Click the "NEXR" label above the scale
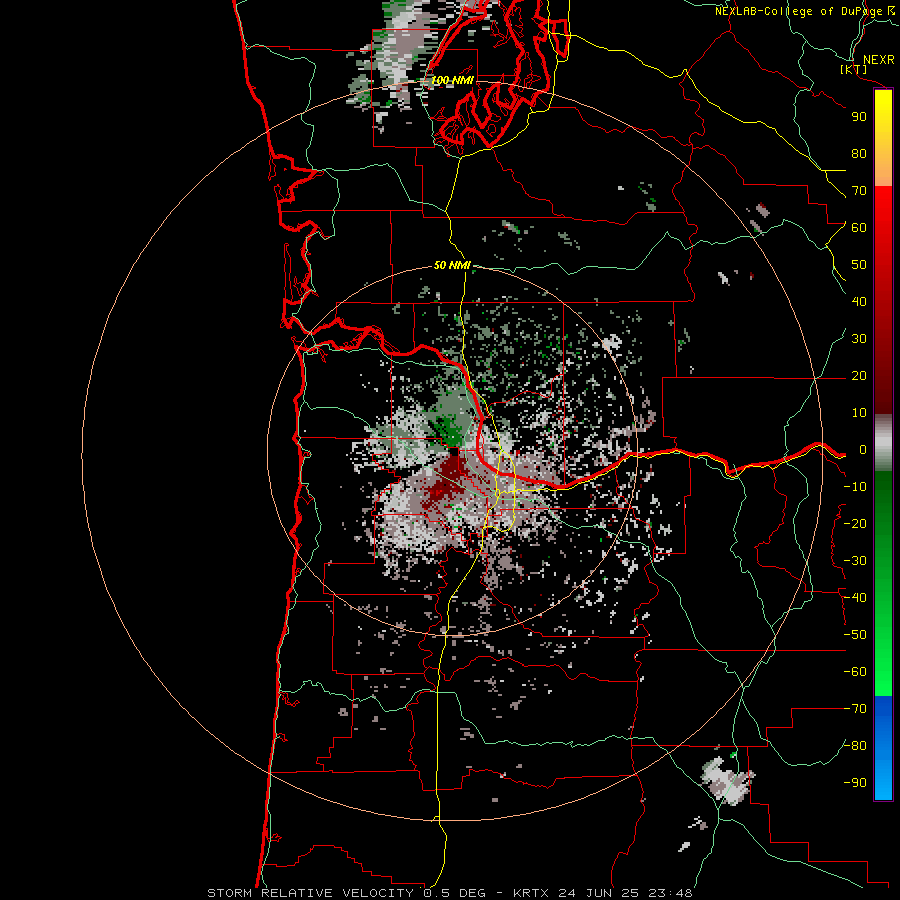900x900 pixels. [879, 60]
